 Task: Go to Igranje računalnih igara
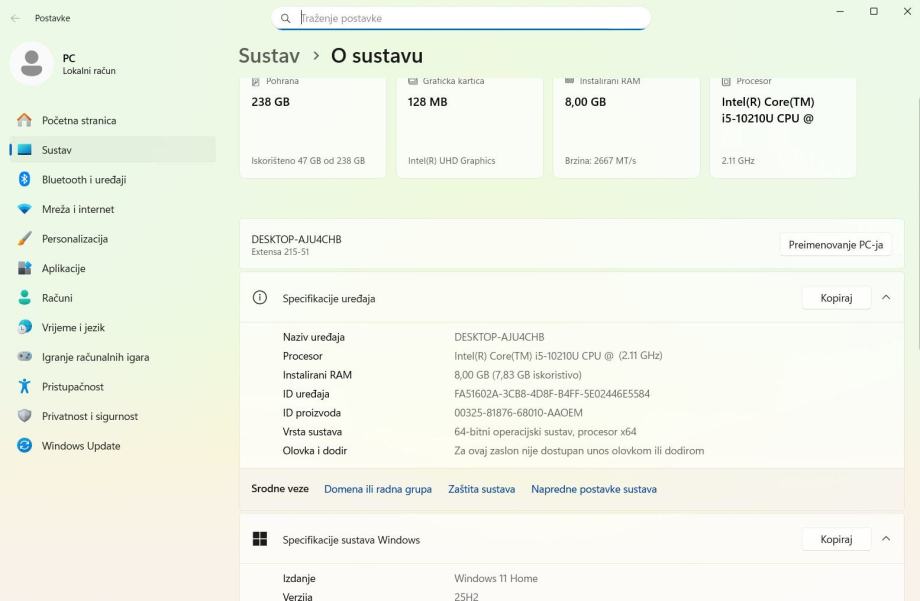pyautogui.click(x=95, y=357)
